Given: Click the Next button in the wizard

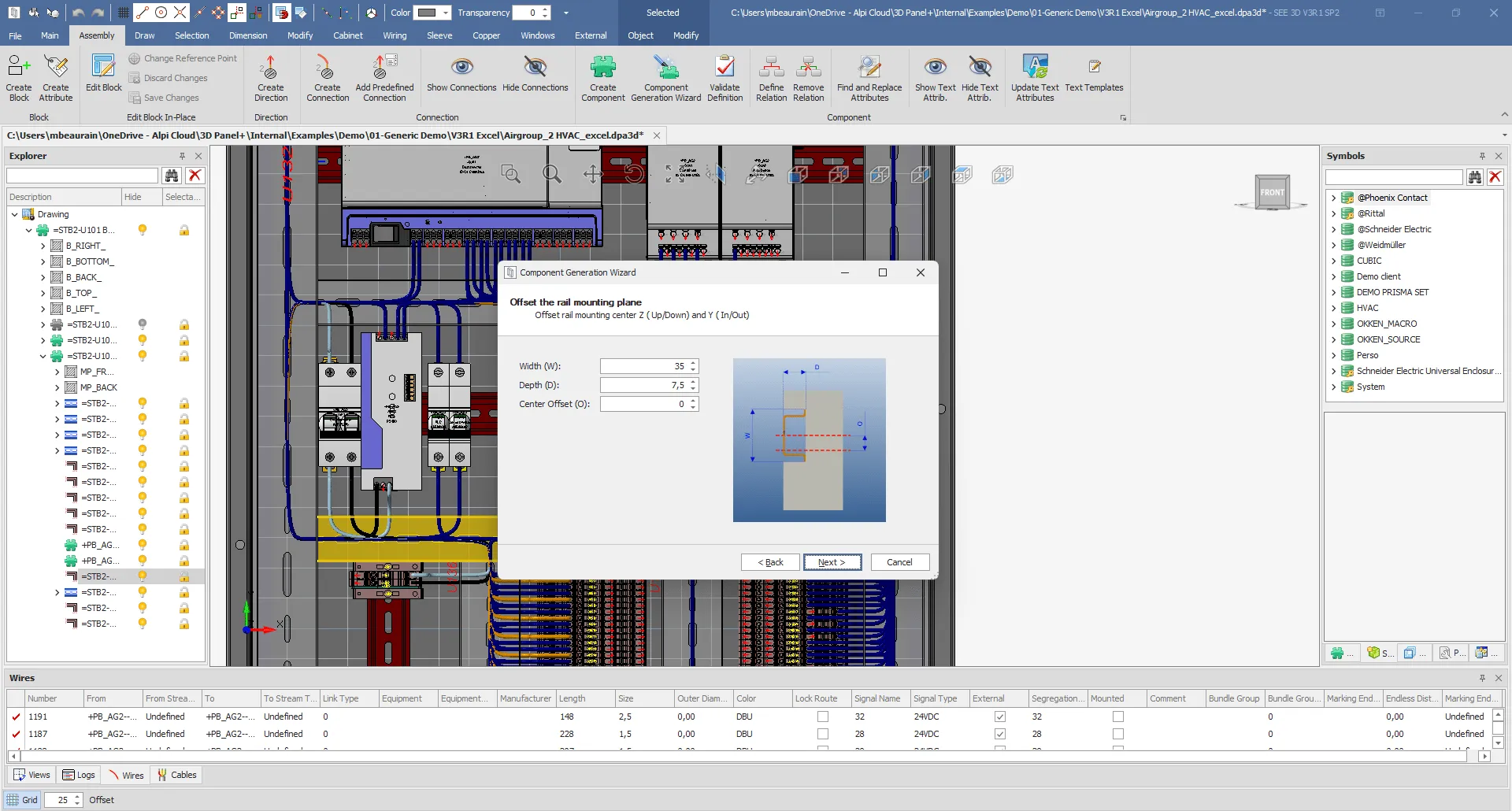Looking at the screenshot, I should (x=832, y=562).
